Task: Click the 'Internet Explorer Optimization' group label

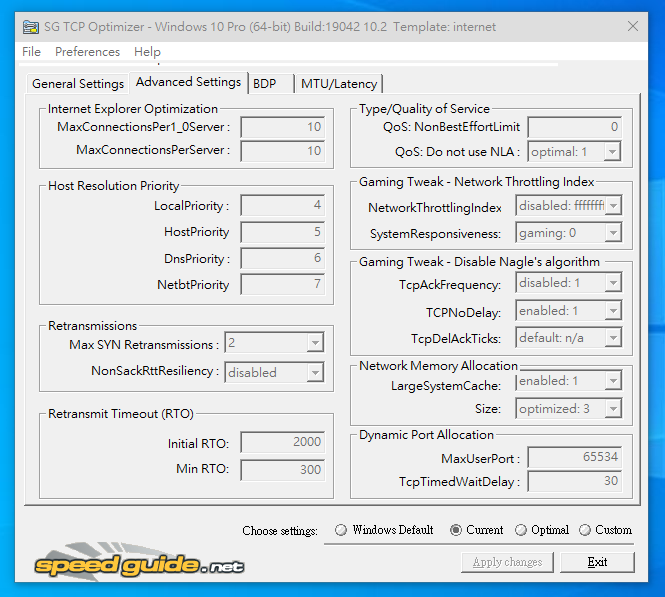Action: [x=133, y=109]
